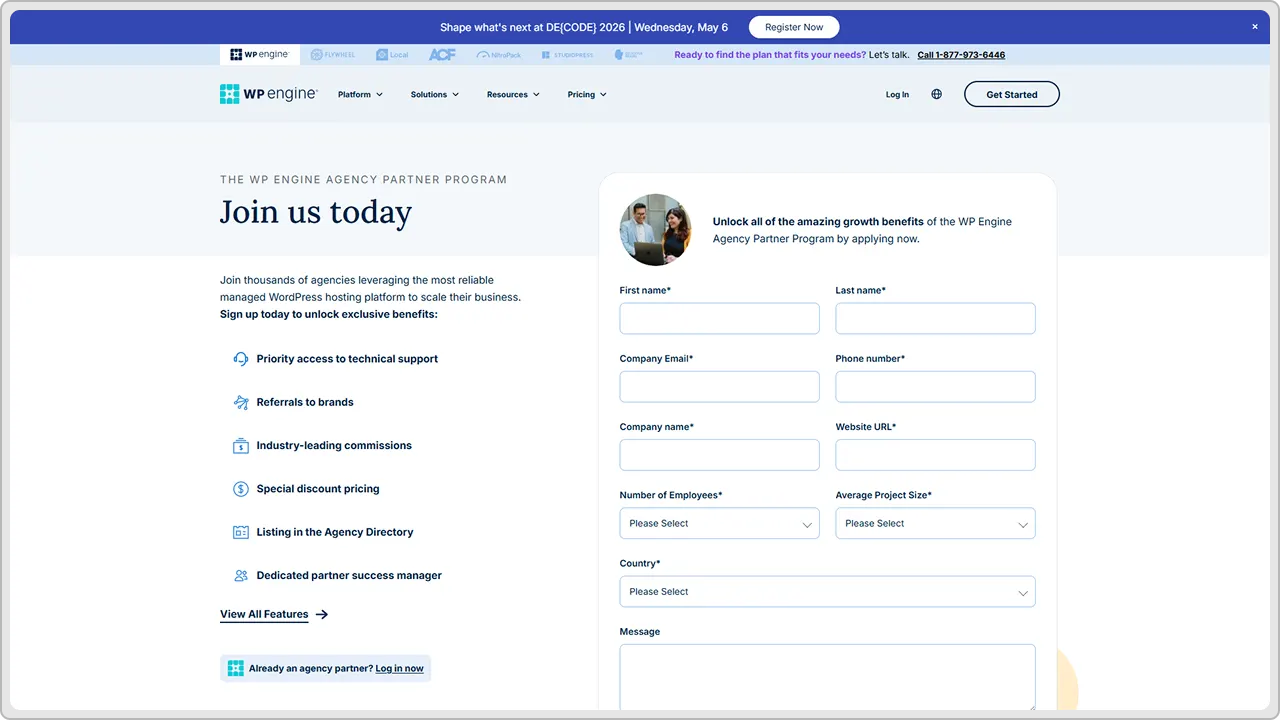Open the ACF brand logo

(x=442, y=55)
